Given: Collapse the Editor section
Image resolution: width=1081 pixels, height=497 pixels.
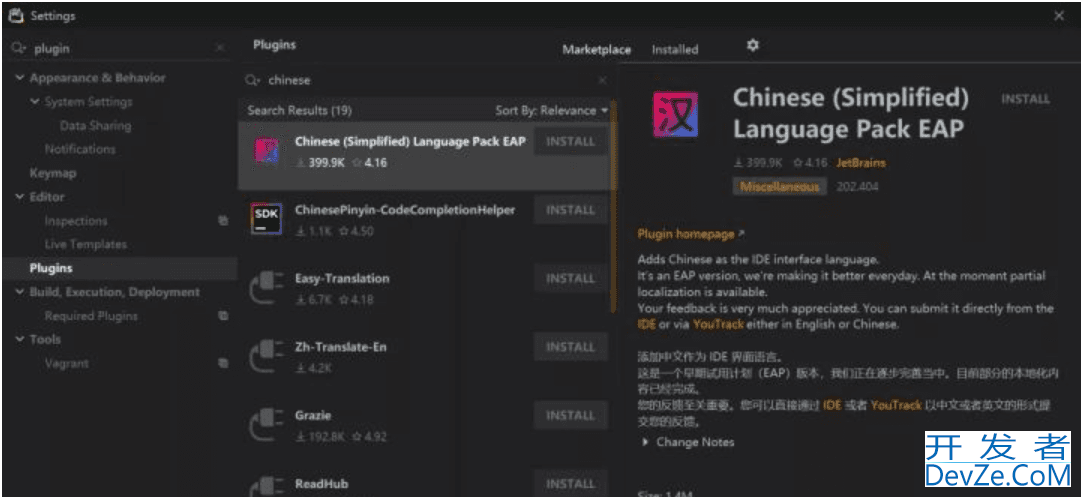Looking at the screenshot, I should click(x=20, y=197).
